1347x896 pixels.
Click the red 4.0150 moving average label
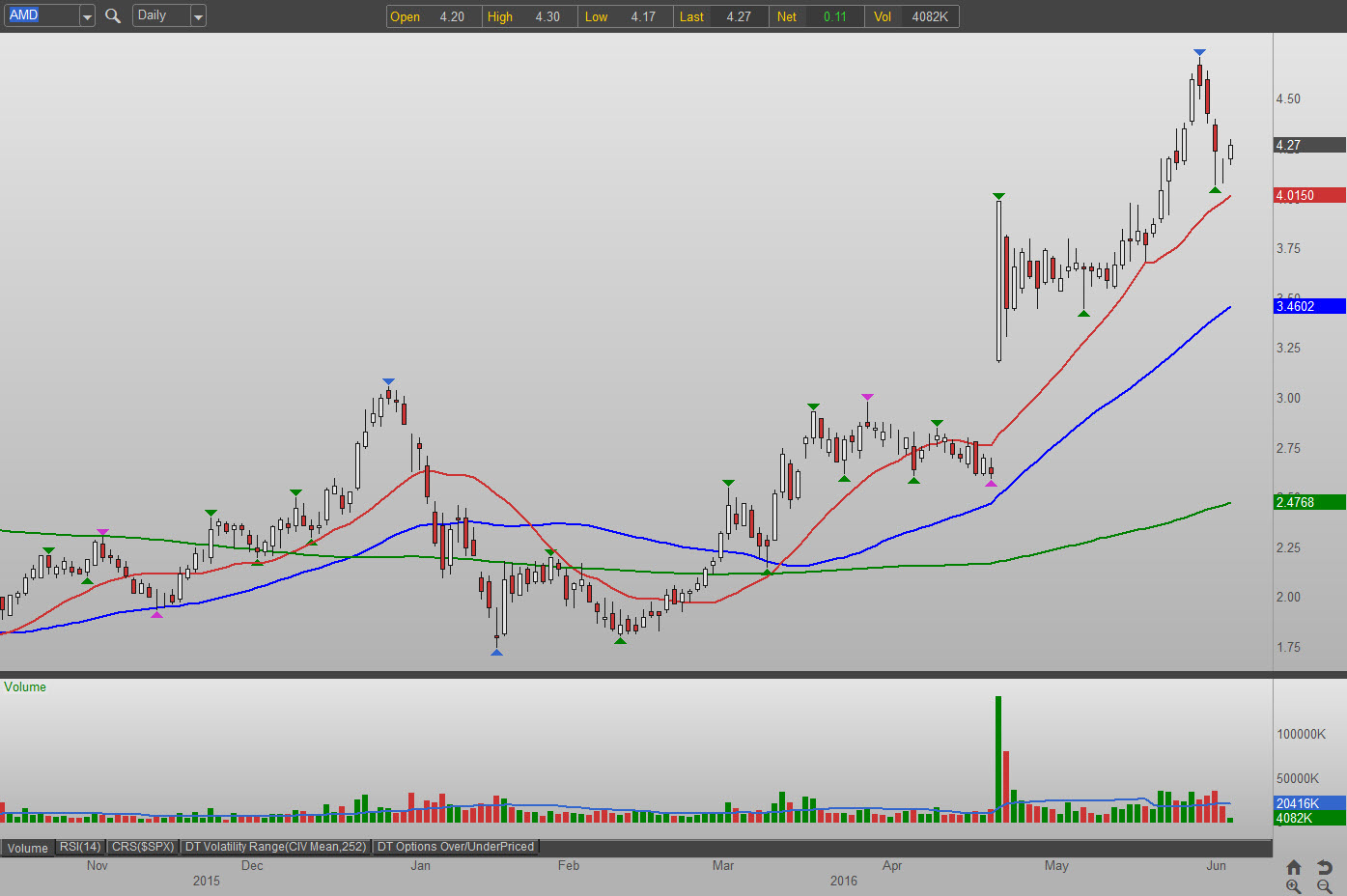coord(1309,195)
